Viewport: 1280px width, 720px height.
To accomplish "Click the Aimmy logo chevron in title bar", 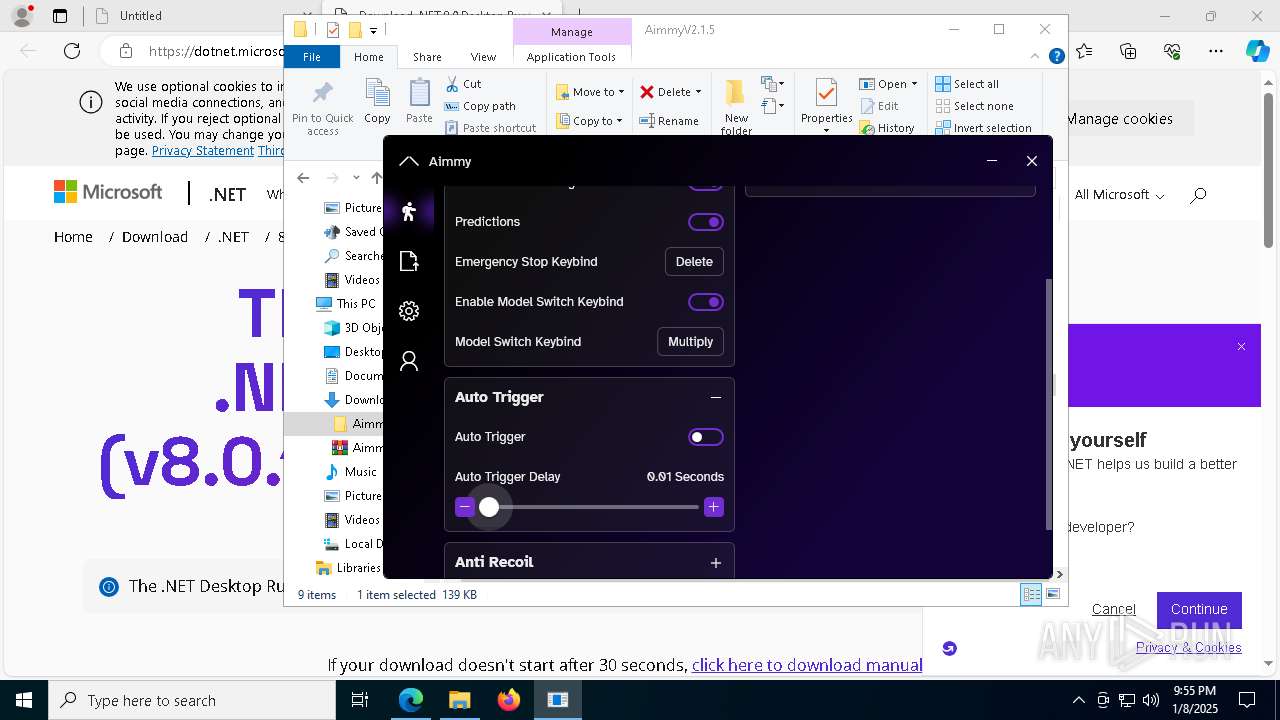I will point(408,161).
